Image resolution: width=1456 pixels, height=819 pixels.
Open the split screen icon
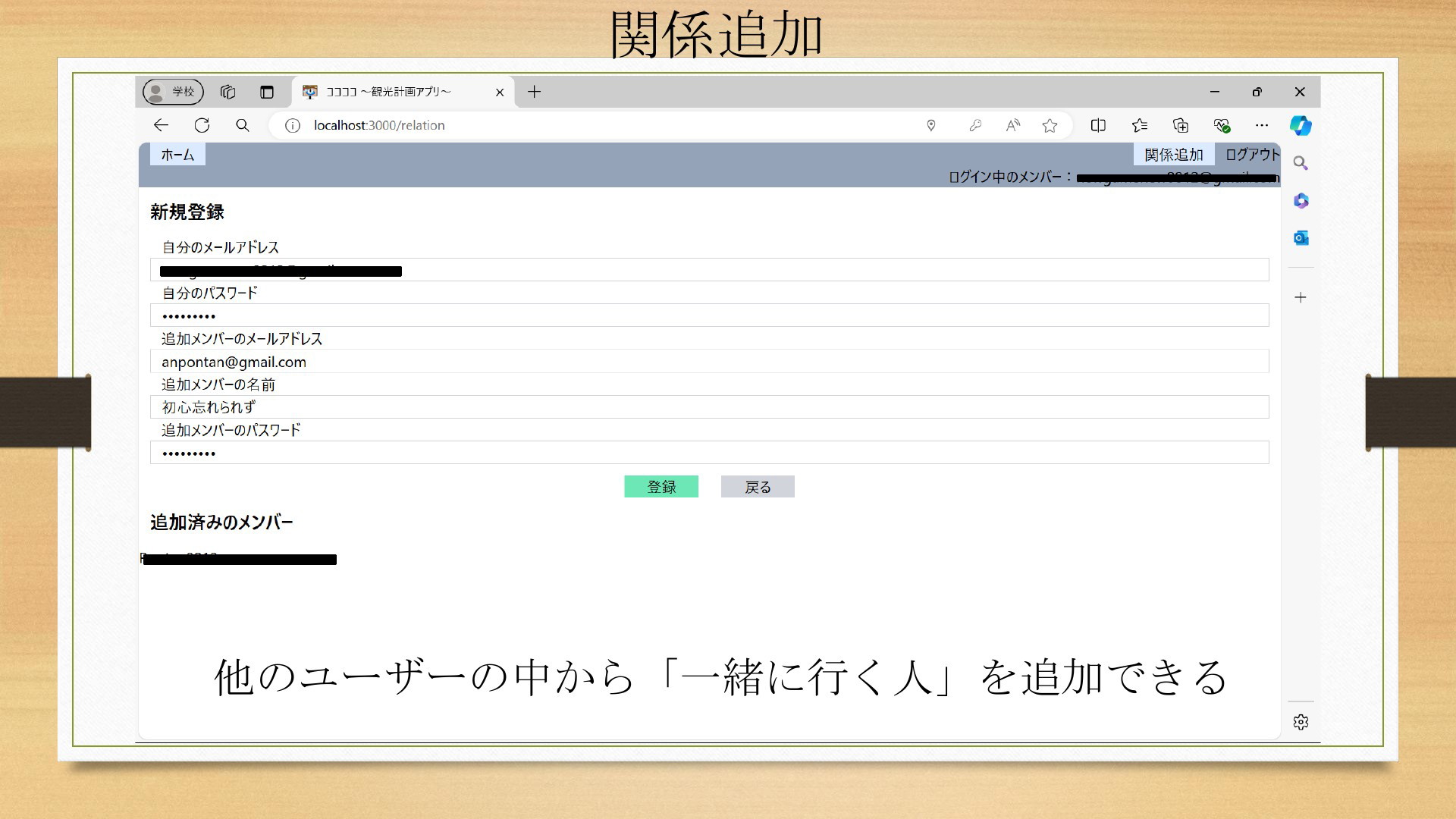coord(1098,125)
